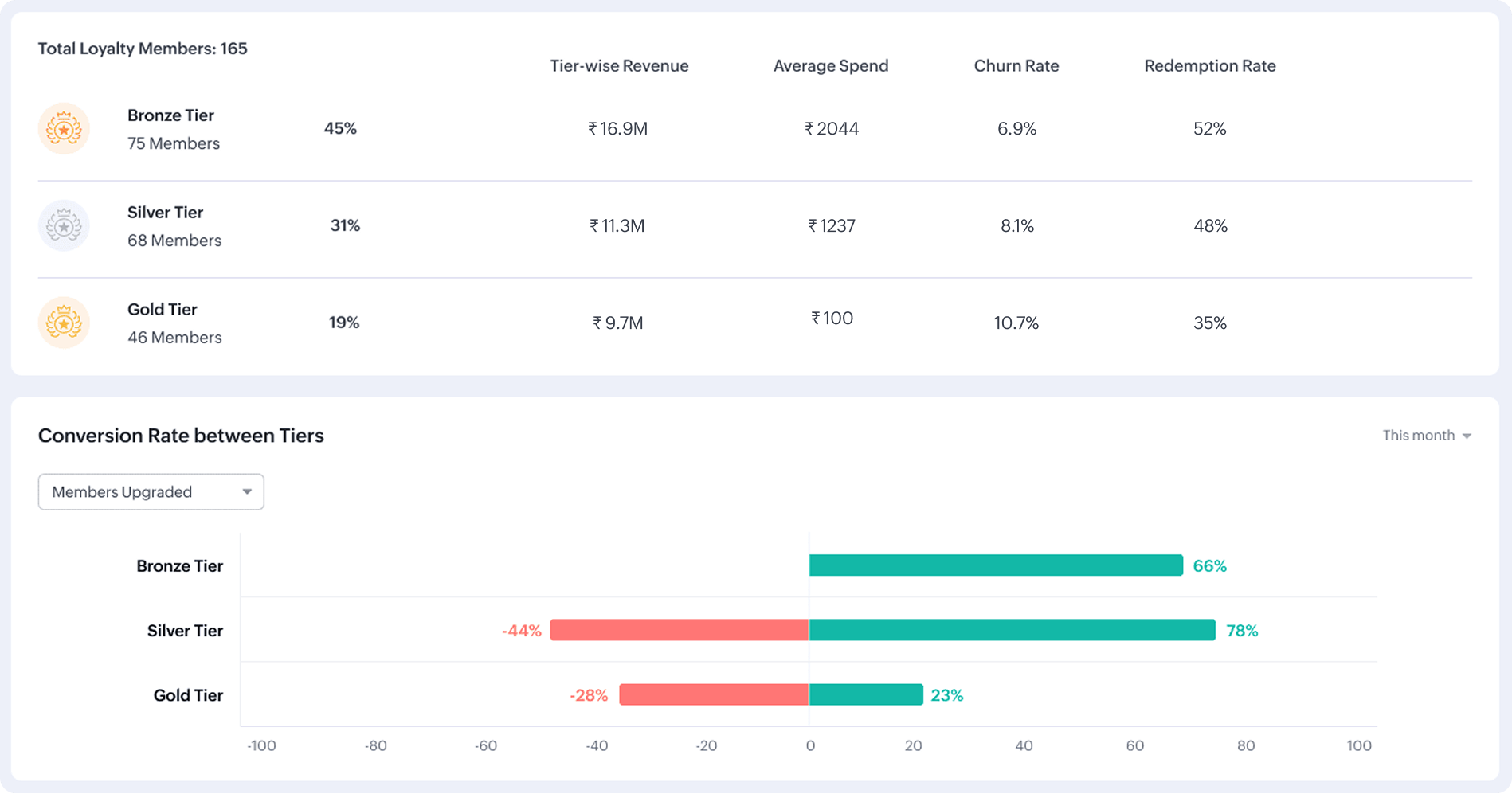Viewport: 1512px width, 794px height.
Task: Click the 75 Members count under Bronze Tier
Action: point(174,143)
